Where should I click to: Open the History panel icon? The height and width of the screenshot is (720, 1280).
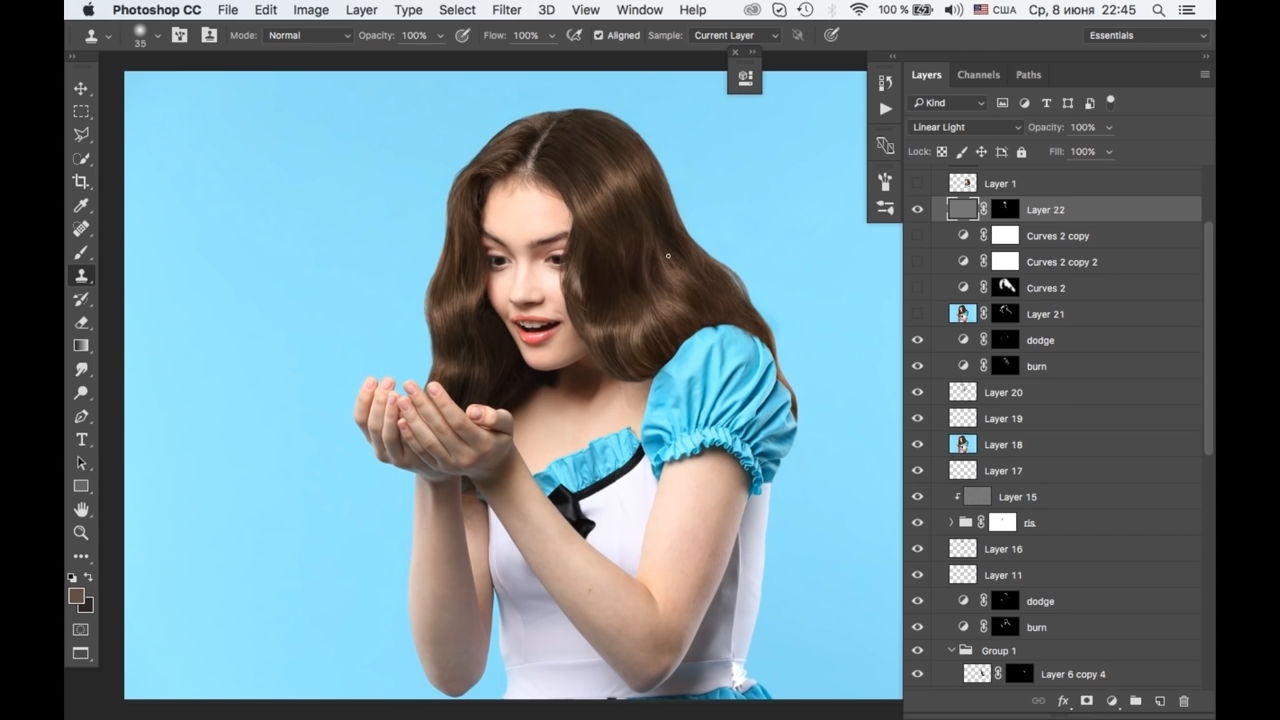pos(885,83)
